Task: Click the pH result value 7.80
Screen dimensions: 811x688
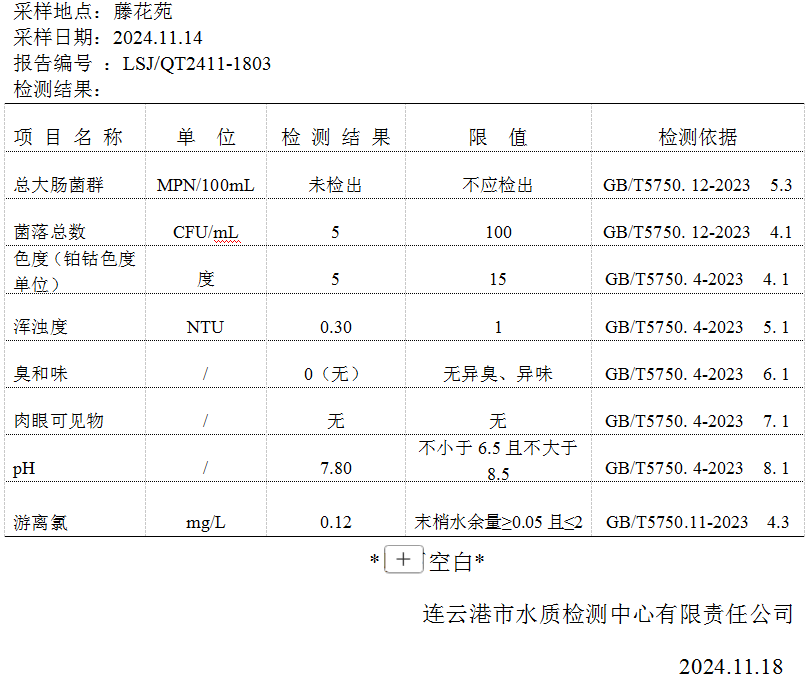Action: 335,468
